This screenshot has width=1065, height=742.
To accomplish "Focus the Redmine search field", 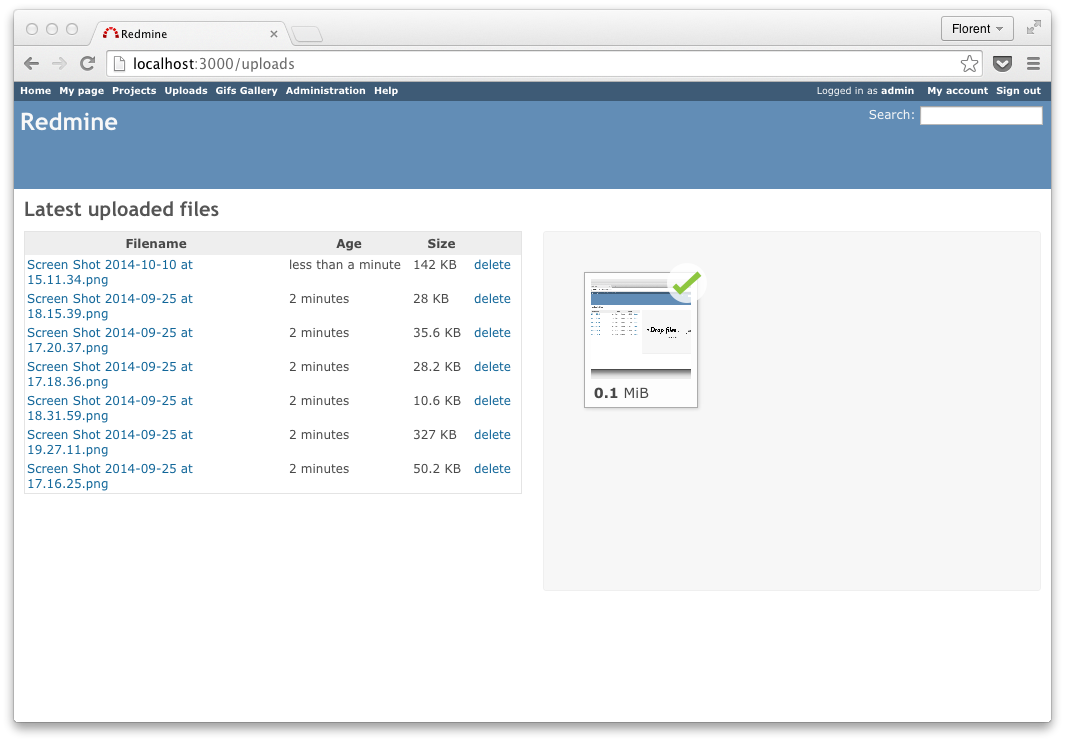I will click(981, 116).
